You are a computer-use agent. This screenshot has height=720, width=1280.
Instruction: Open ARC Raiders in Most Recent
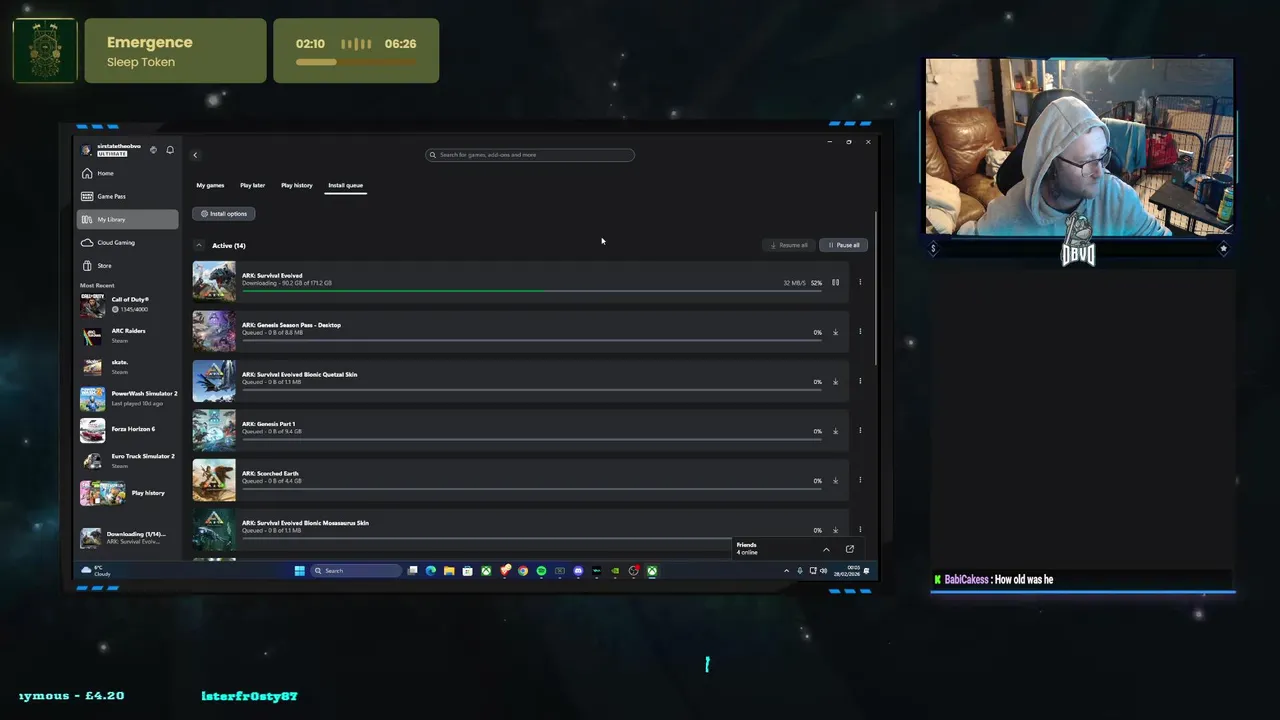point(128,335)
